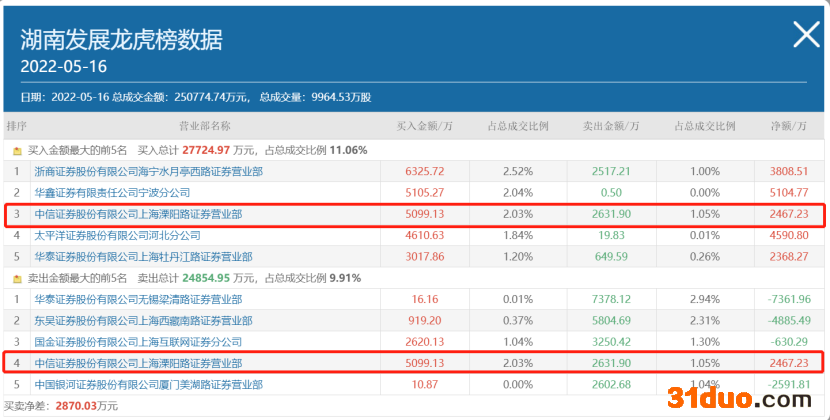Image resolution: width=830 pixels, height=420 pixels.
Task: Open 华泰证券上海牡丹江路证券营业部 link
Action: click(143, 257)
